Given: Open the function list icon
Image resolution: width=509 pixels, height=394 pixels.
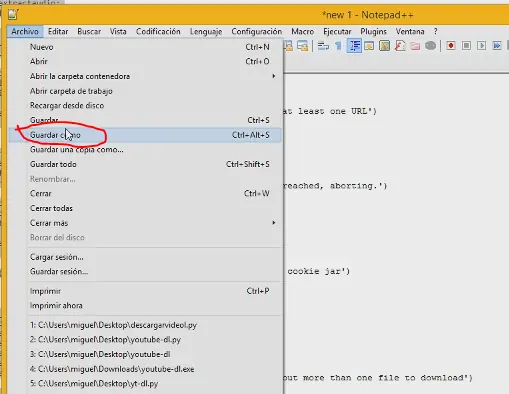Looking at the screenshot, I should [x=400, y=46].
